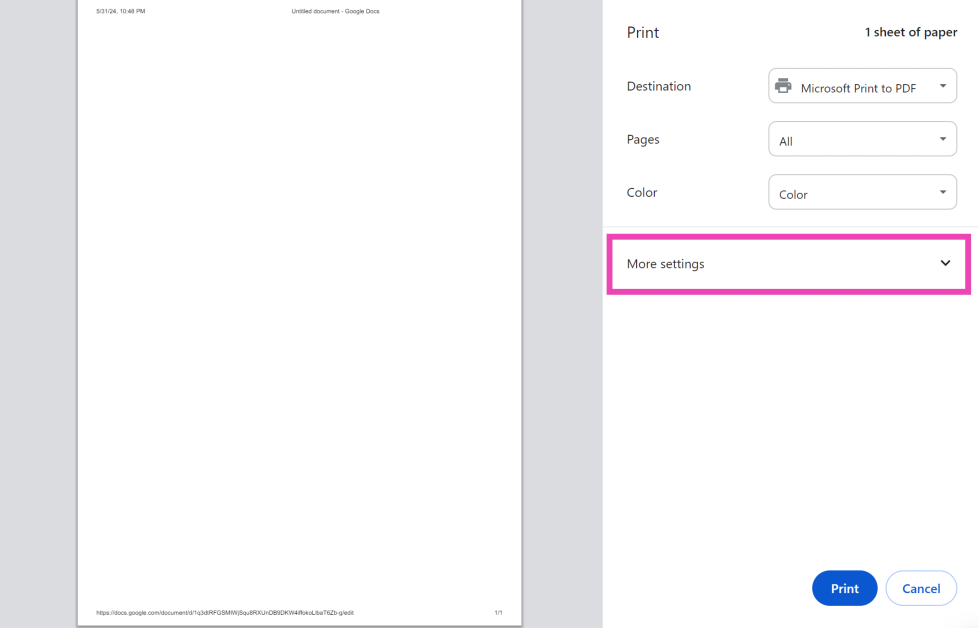Click the docs.google.com URL in preview footer
Screen dimensions: 978x628
[224, 612]
